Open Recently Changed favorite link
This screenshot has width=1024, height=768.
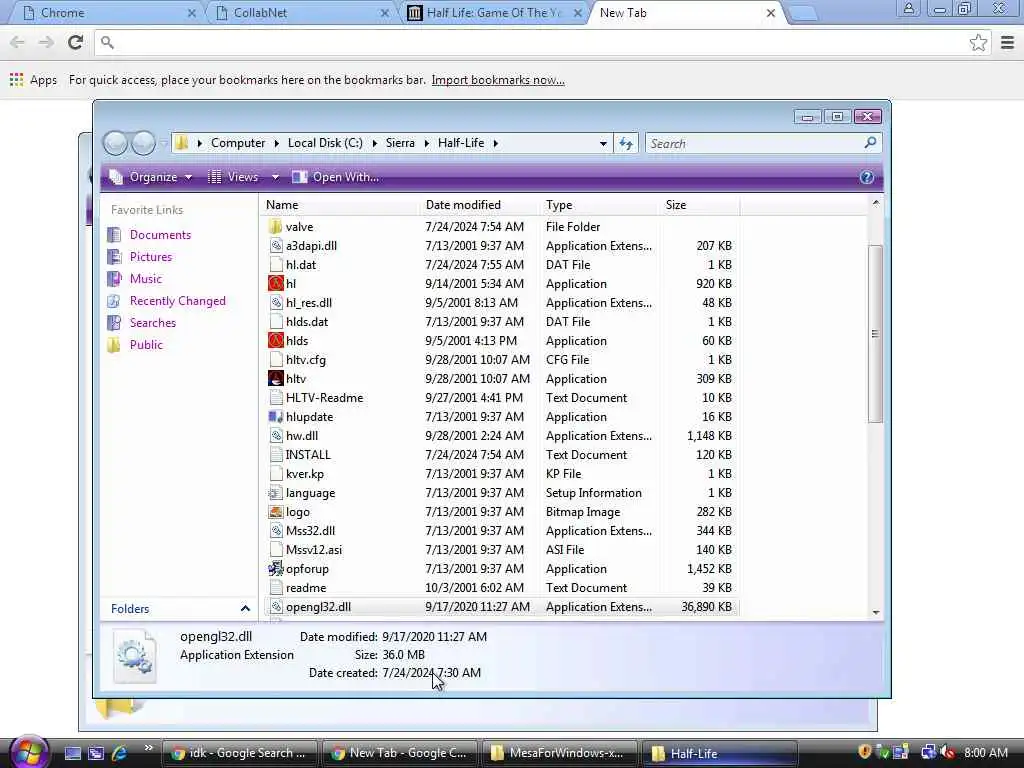click(x=178, y=300)
